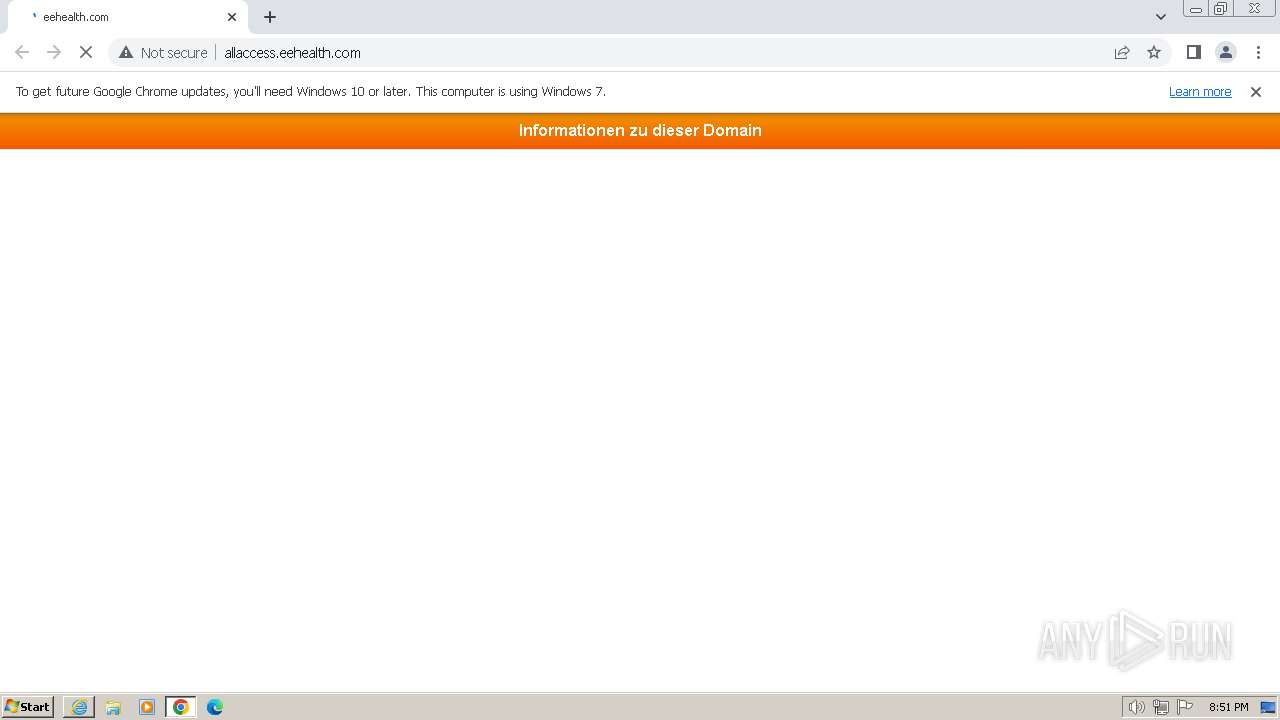Dismiss the Chrome update notification bar
Viewport: 1280px width, 720px height.
tap(1256, 91)
